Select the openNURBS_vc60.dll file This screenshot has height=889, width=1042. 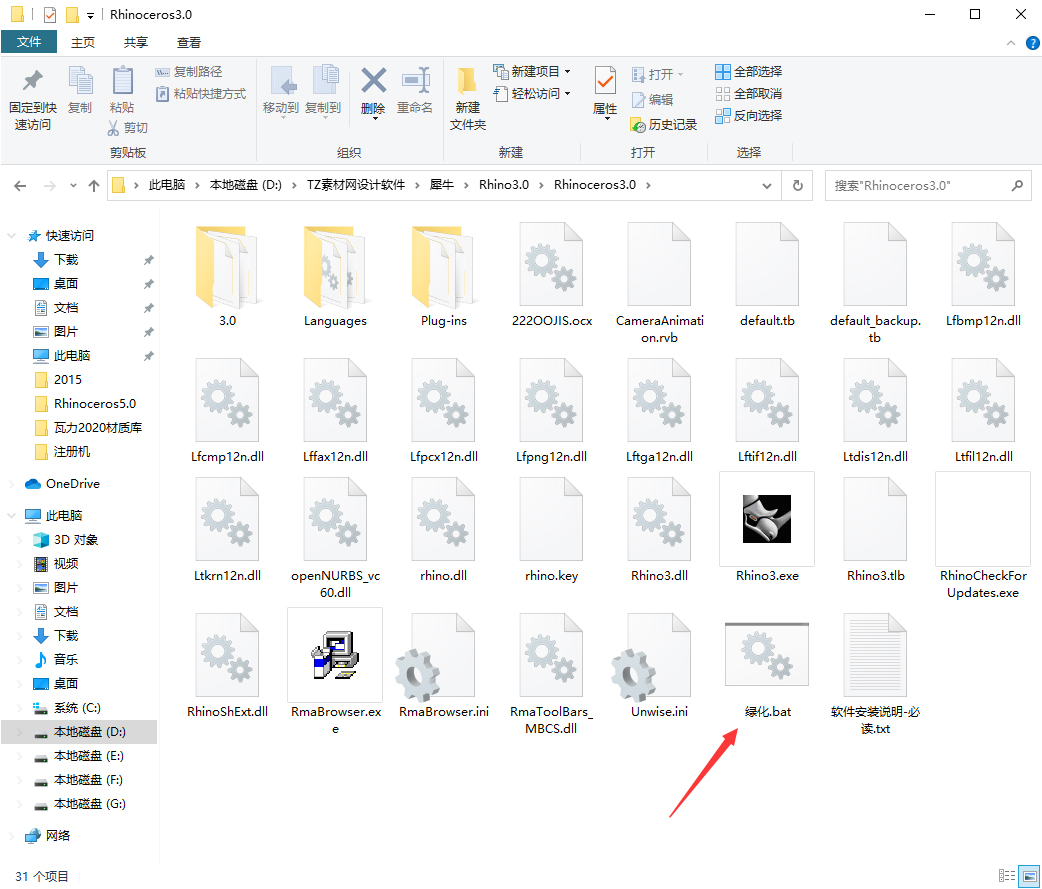tap(335, 538)
